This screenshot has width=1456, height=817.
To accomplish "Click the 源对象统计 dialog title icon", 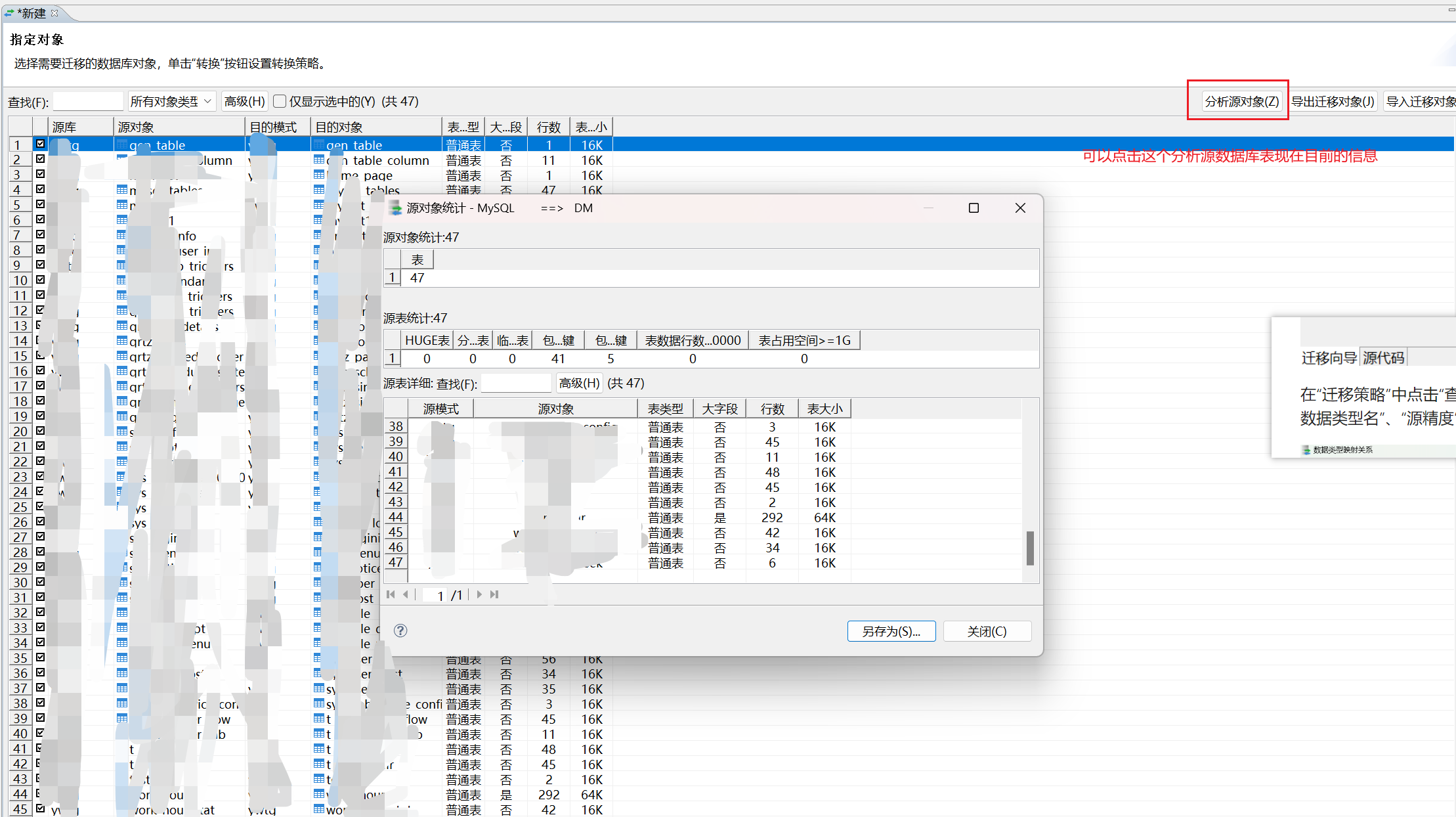I will click(x=395, y=208).
